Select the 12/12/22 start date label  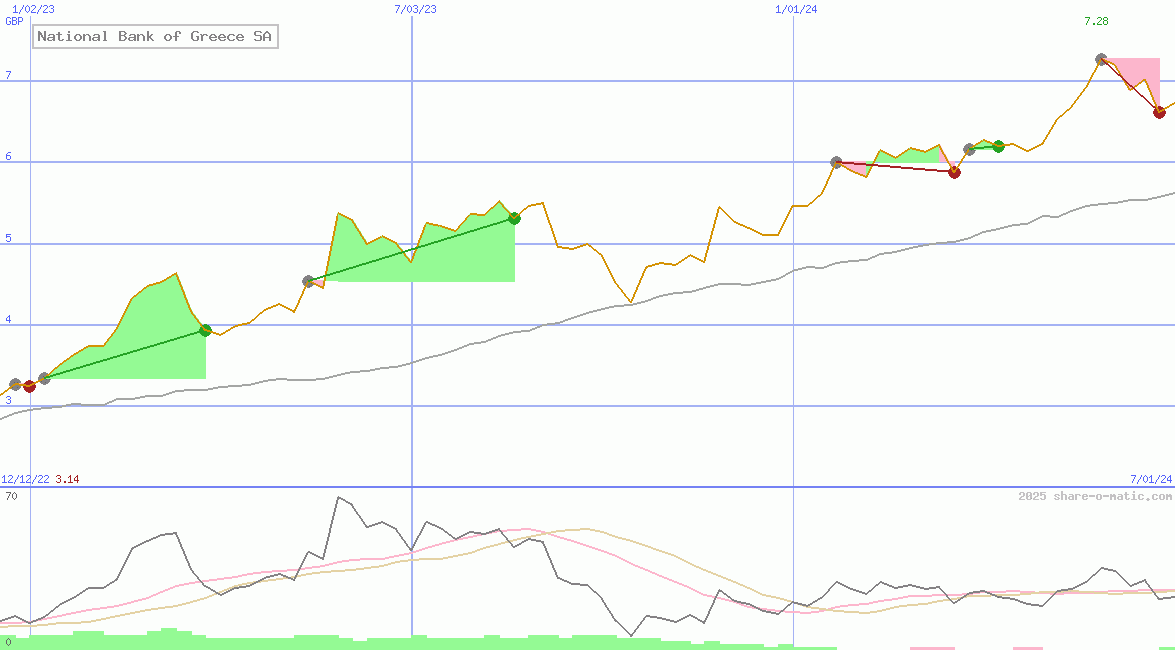click(25, 480)
